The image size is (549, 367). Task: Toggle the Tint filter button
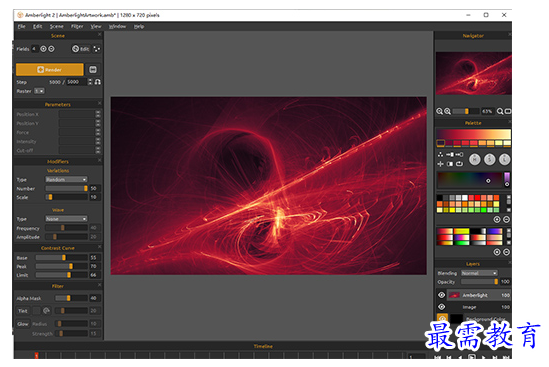23,311
